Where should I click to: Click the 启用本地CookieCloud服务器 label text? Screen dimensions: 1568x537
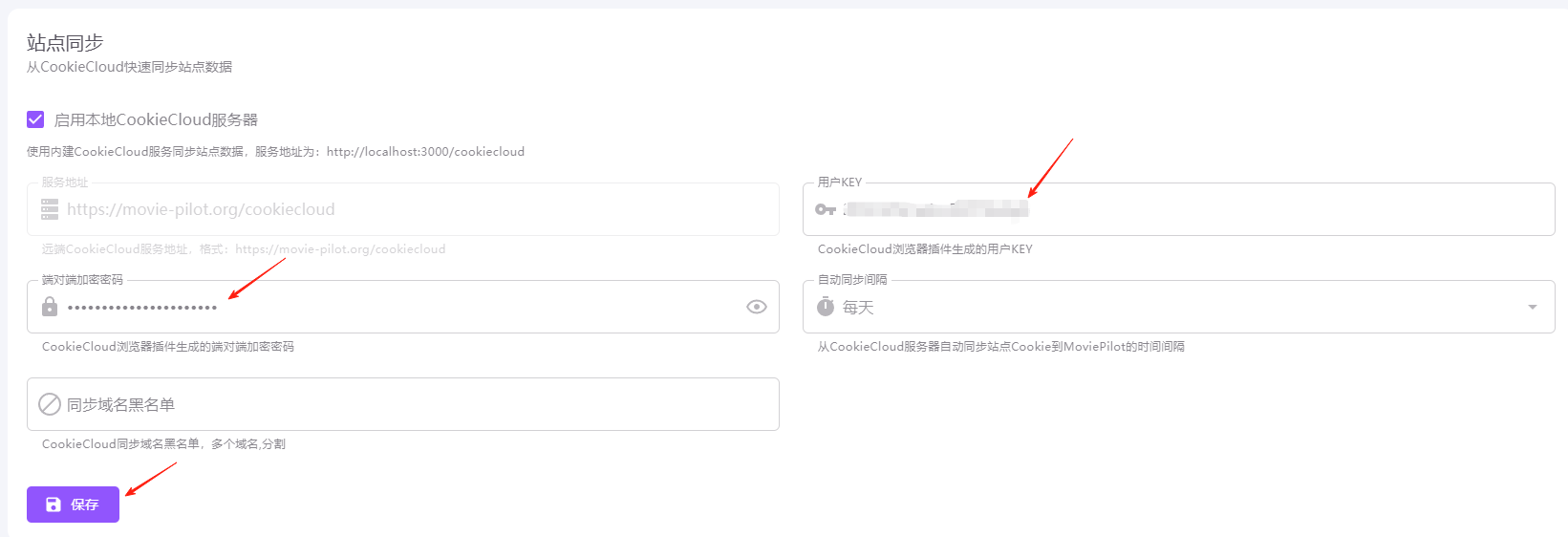coord(156,119)
